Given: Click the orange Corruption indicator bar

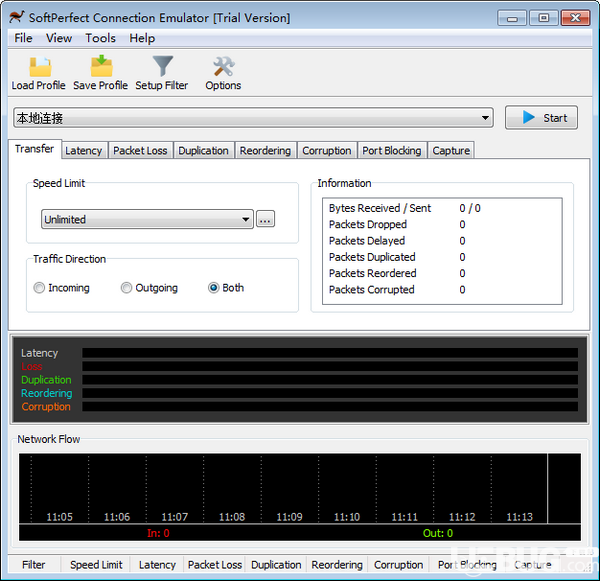Looking at the screenshot, I should 330,406.
